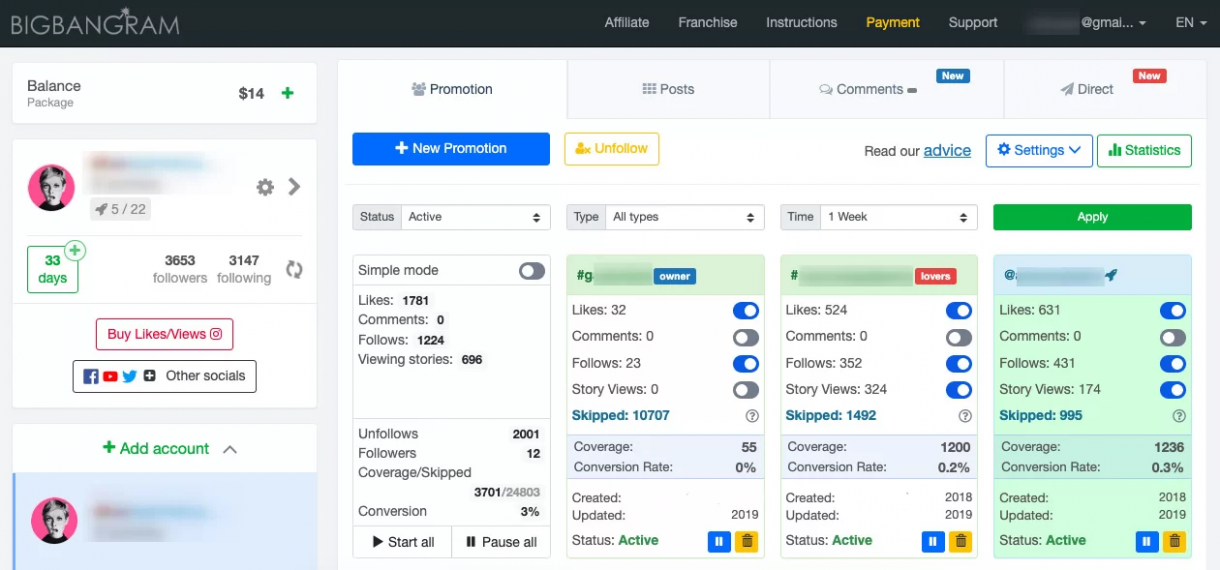This screenshot has height=570, width=1220.
Task: Toggle Story Views: 174 switch
Action: pos(1173,390)
